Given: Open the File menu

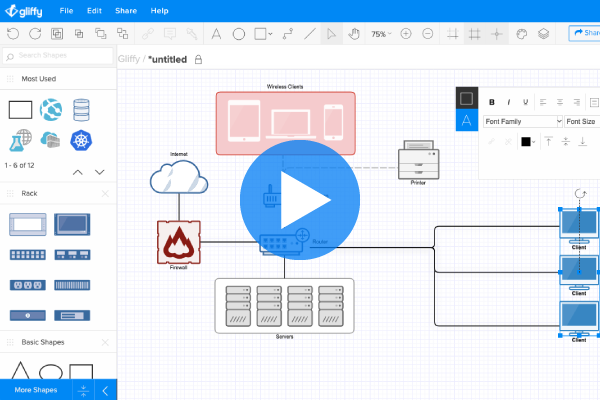Looking at the screenshot, I should pos(64,10).
